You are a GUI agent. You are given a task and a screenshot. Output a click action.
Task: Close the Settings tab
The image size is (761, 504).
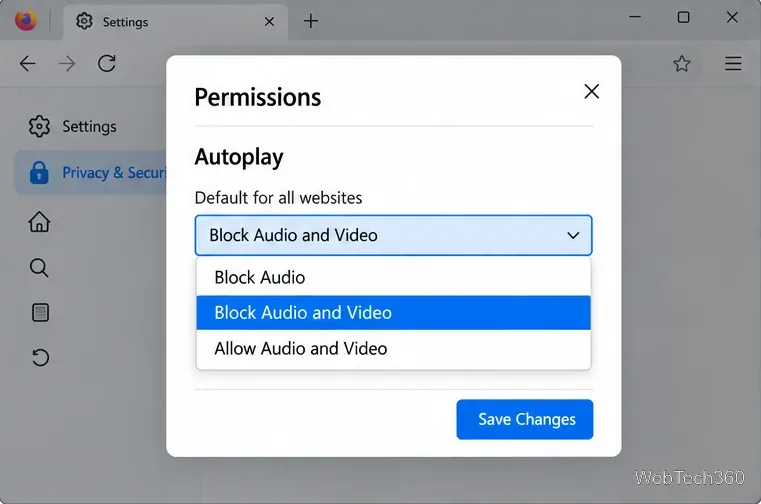click(269, 22)
